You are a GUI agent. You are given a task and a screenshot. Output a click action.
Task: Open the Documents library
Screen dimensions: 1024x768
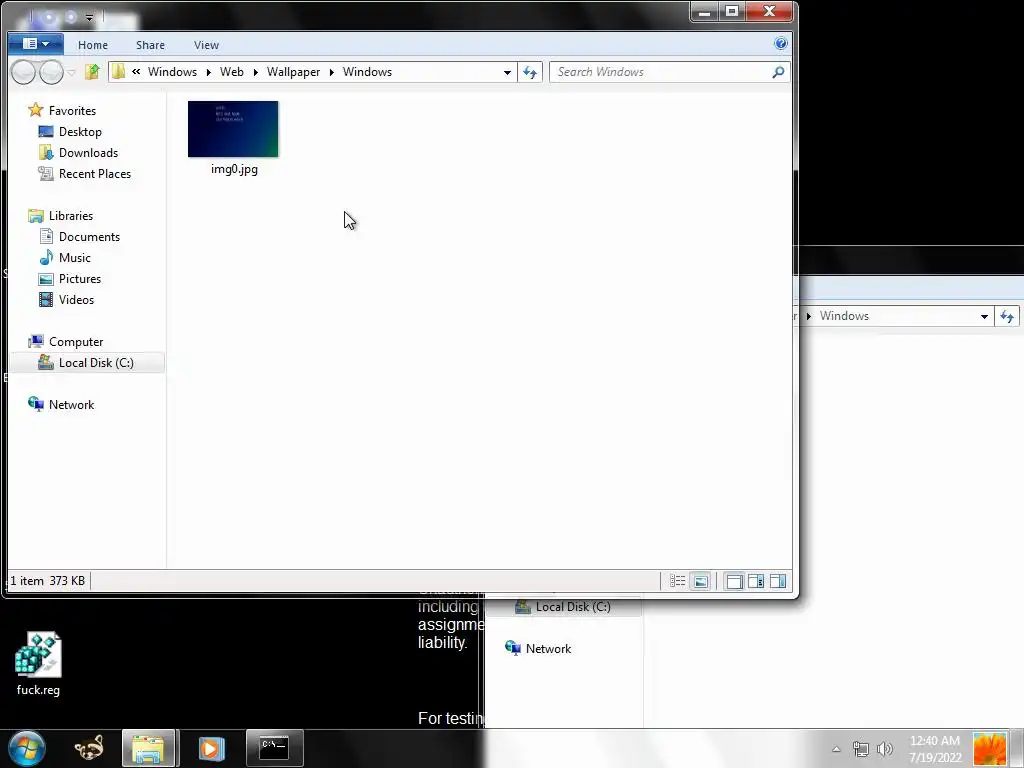pyautogui.click(x=89, y=237)
